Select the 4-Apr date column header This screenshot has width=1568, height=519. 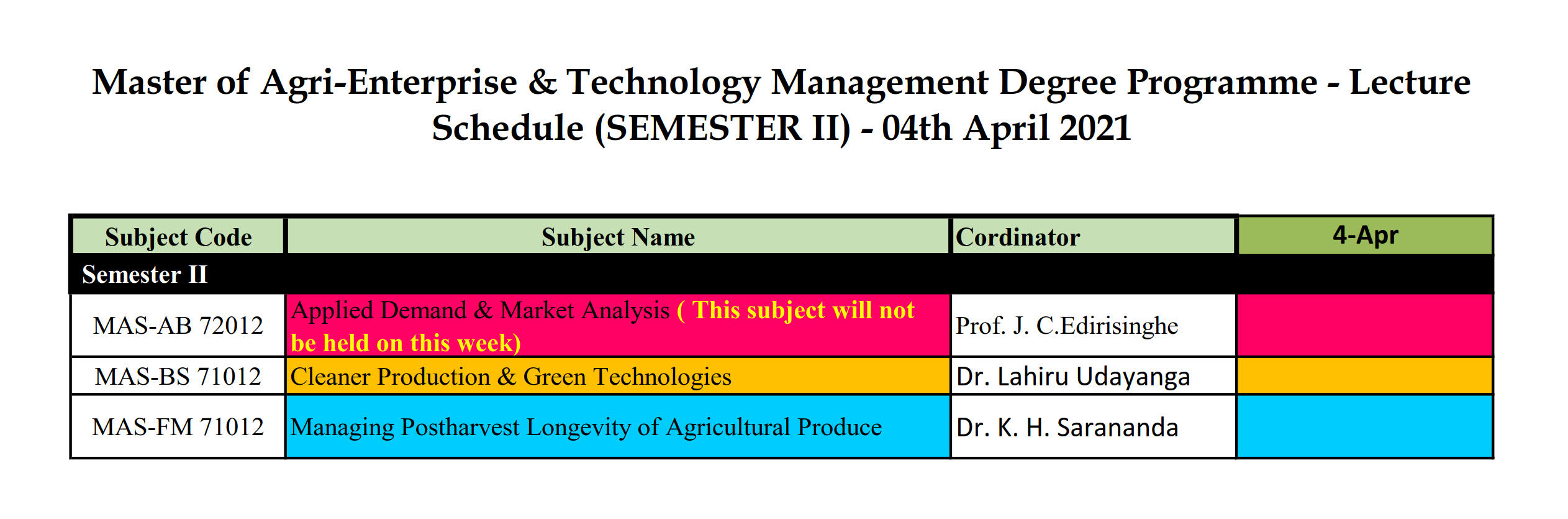pos(1365,236)
